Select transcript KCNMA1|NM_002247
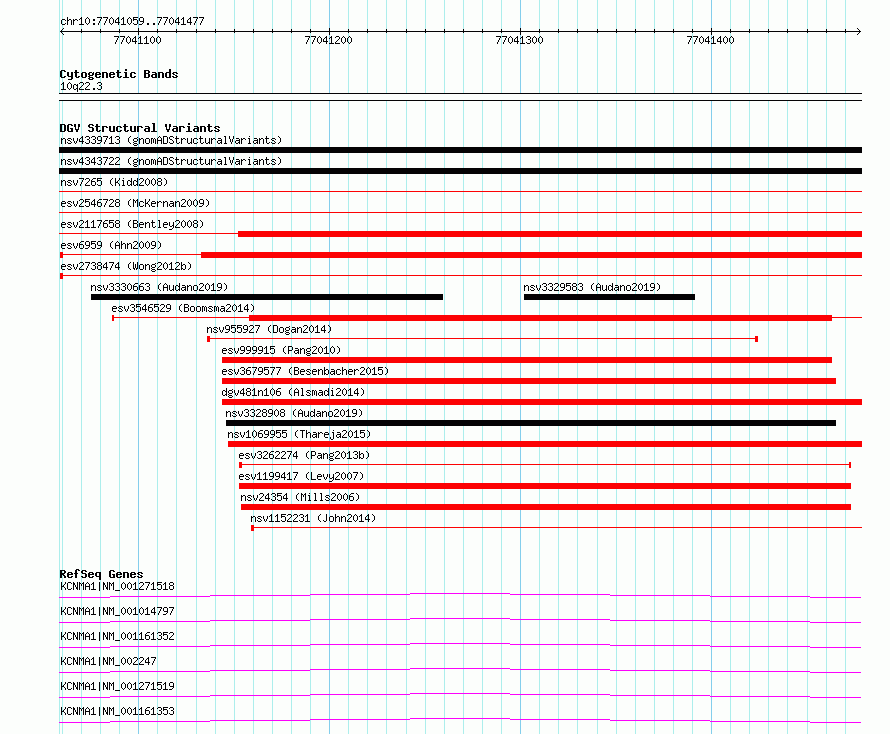 click(108, 661)
